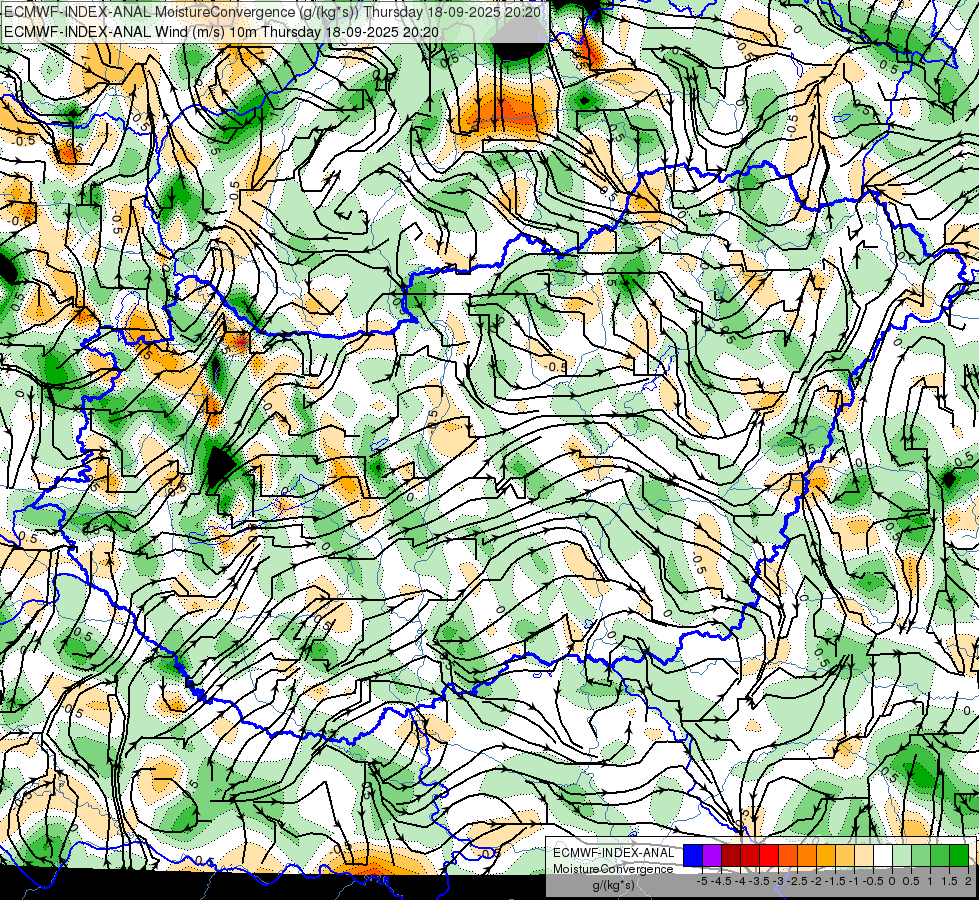
Task: Click the darkest green swatch ending at 2
Action: (x=959, y=856)
